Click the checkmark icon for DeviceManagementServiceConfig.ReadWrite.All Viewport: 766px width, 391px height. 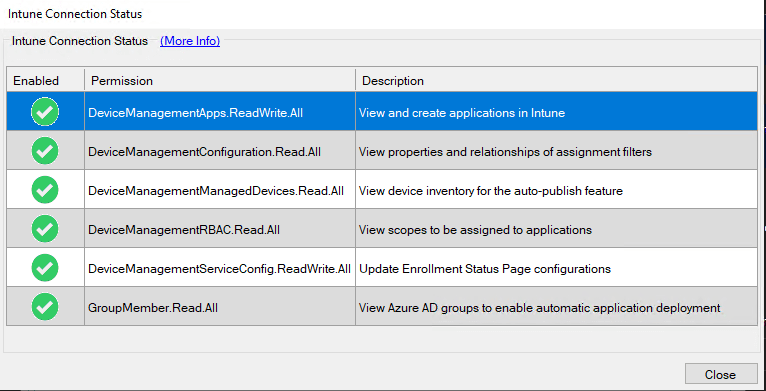45,268
